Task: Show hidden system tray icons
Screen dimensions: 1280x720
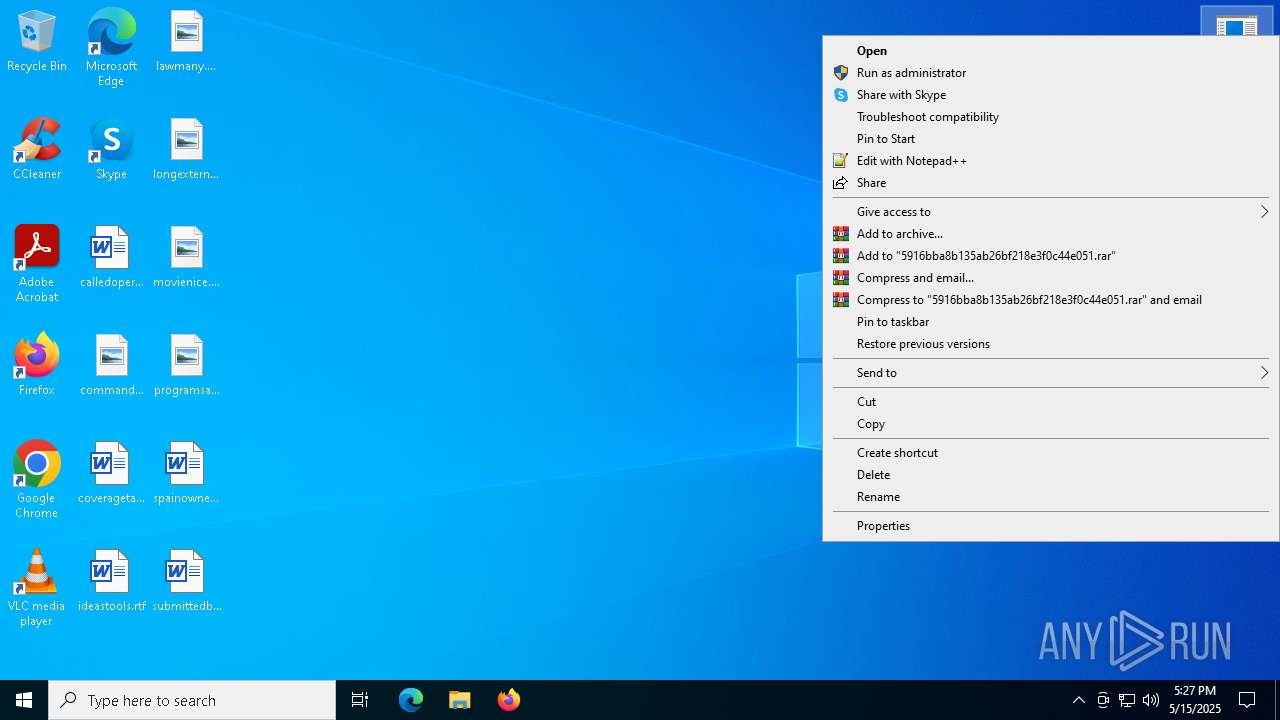Action: pos(1078,700)
